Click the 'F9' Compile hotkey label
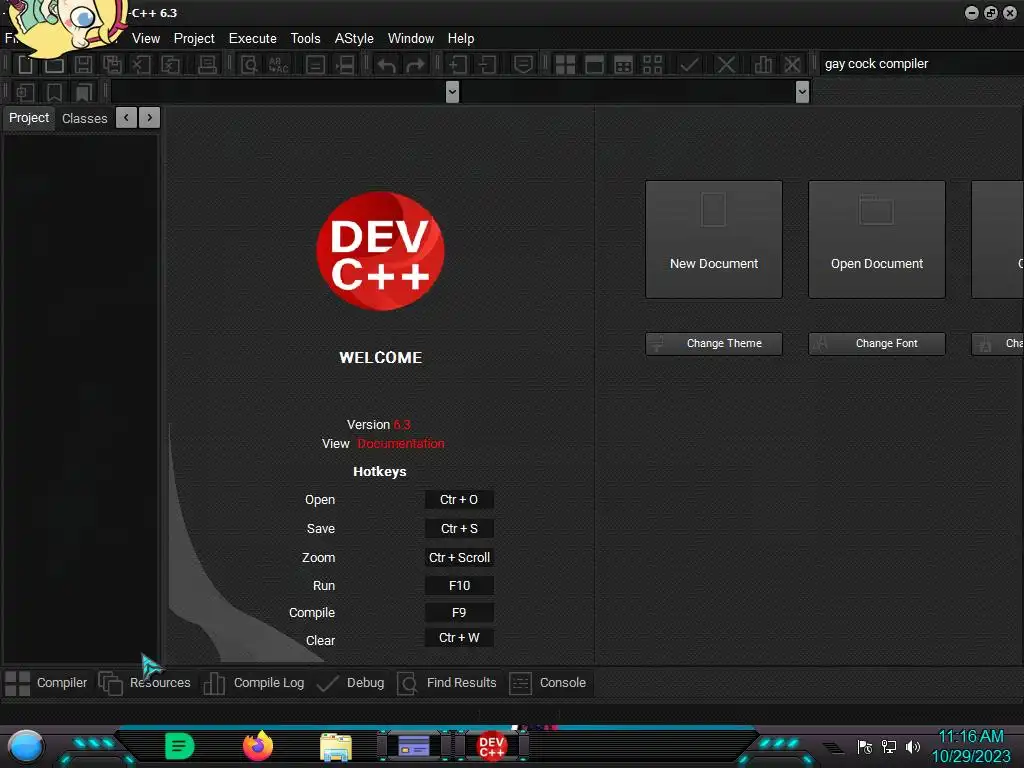1024x768 pixels. tap(459, 613)
